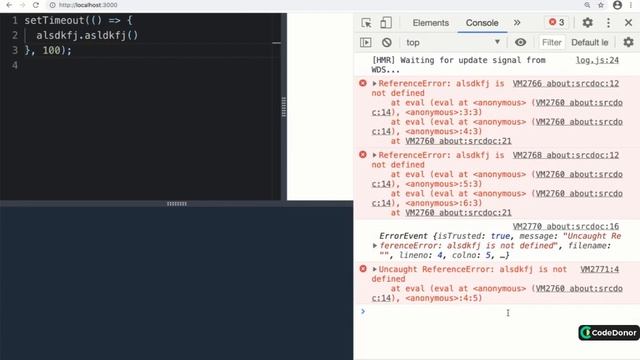This screenshot has height=360, width=640.
Task: Switch to the Console tab
Action: (x=482, y=23)
